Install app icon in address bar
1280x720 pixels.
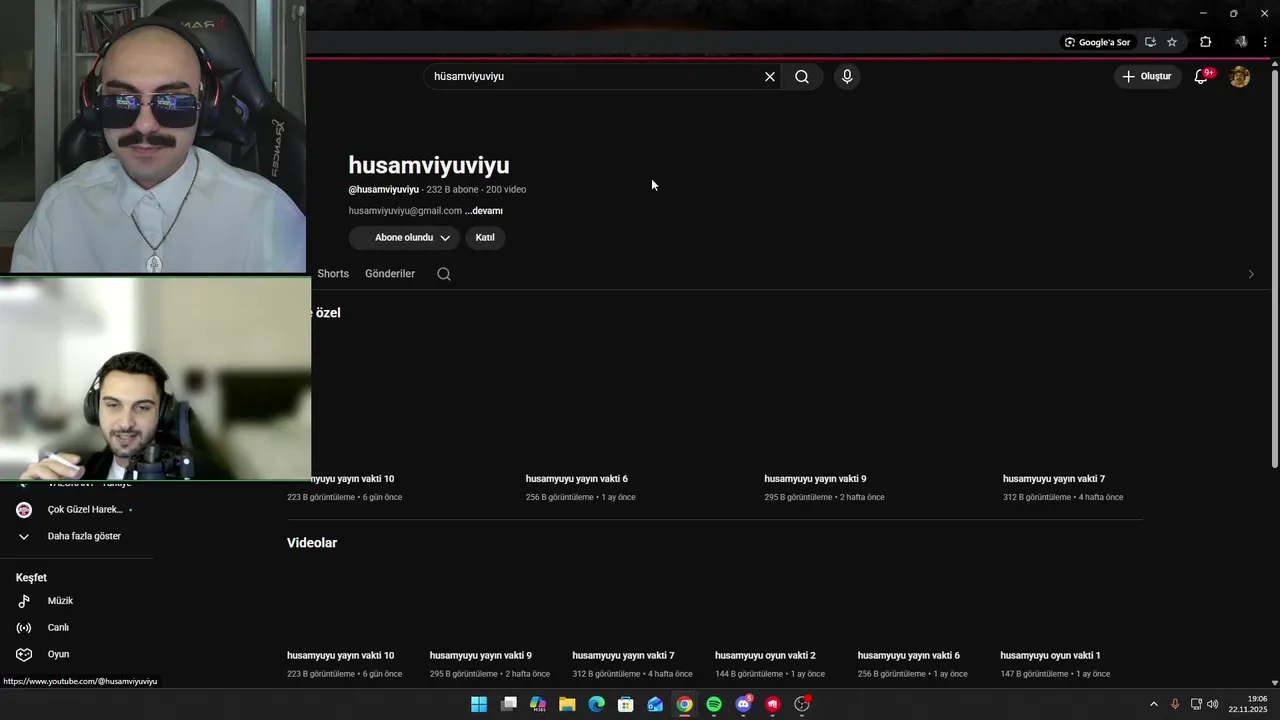[1150, 42]
